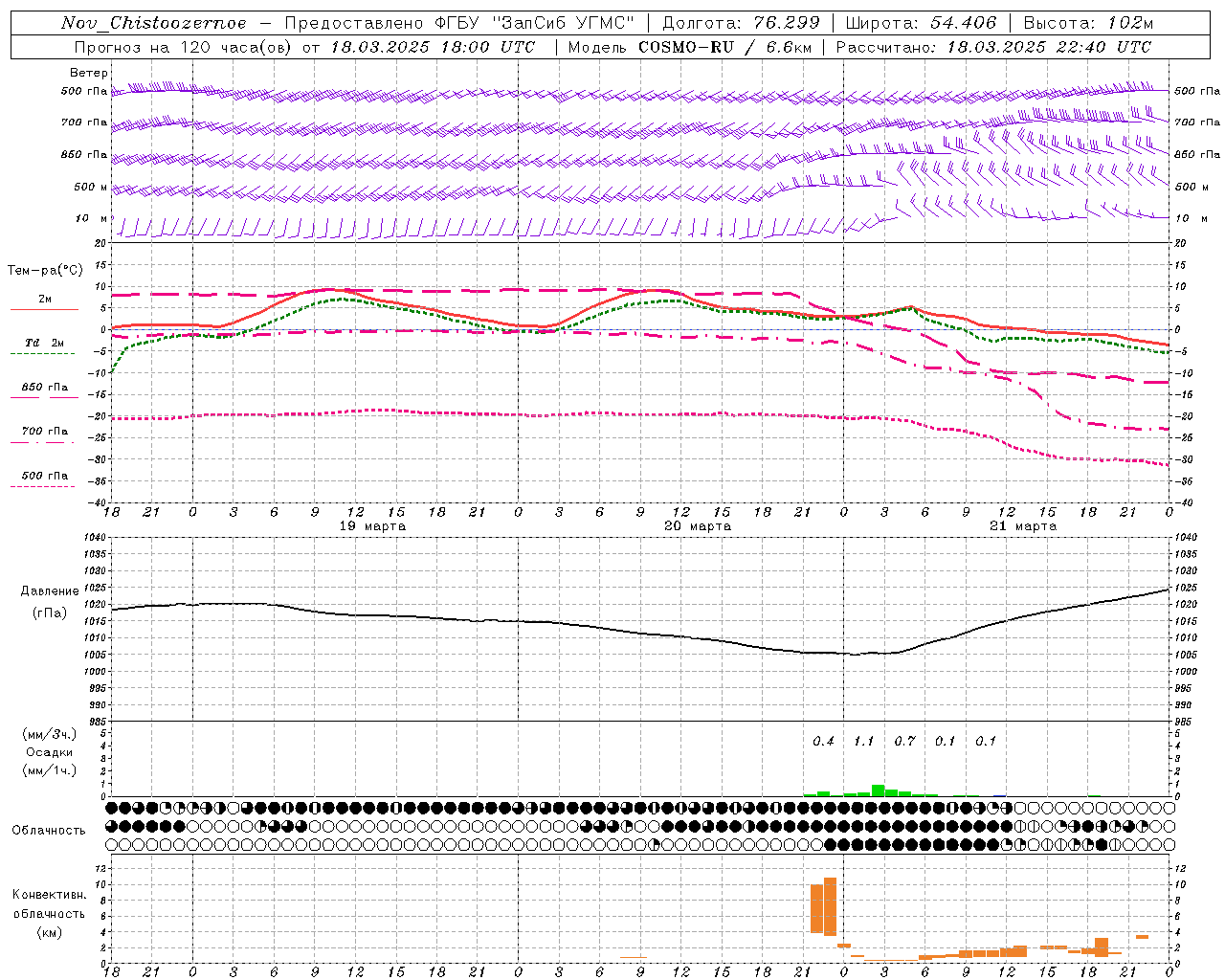Viewport: 1225px width, 980px height.
Task: Click the 0.4 precipitation total value
Action: [823, 741]
